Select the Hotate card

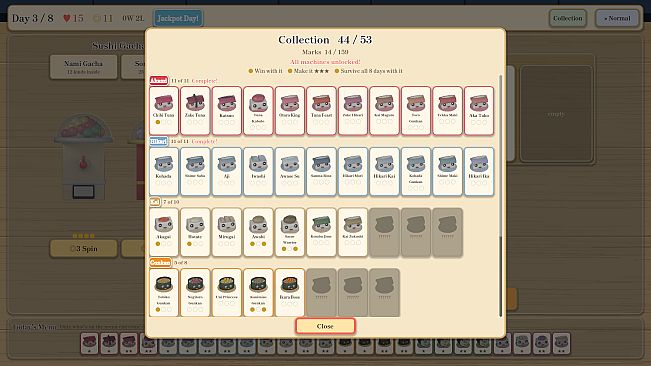coord(195,232)
